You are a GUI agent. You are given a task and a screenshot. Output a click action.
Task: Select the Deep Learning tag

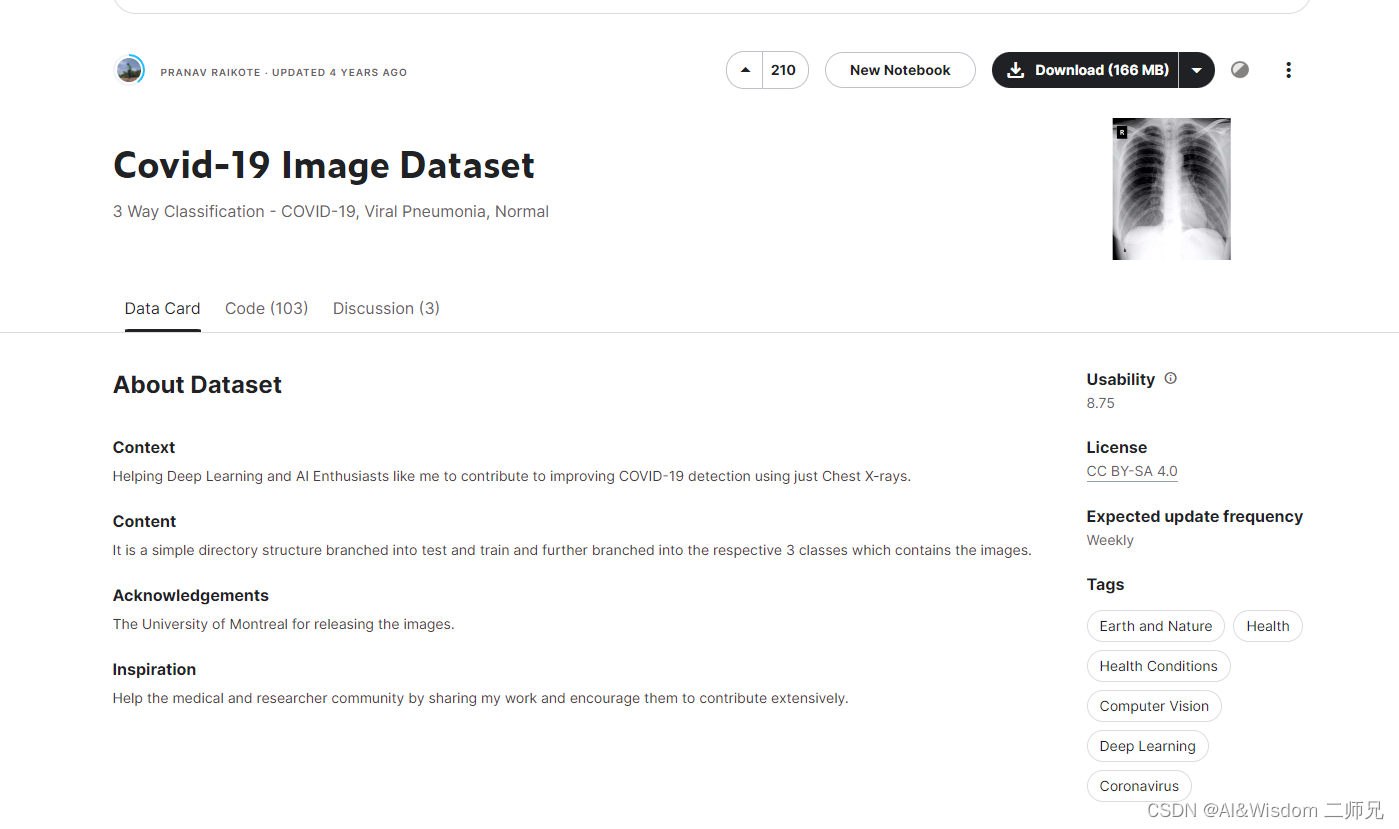[1147, 746]
